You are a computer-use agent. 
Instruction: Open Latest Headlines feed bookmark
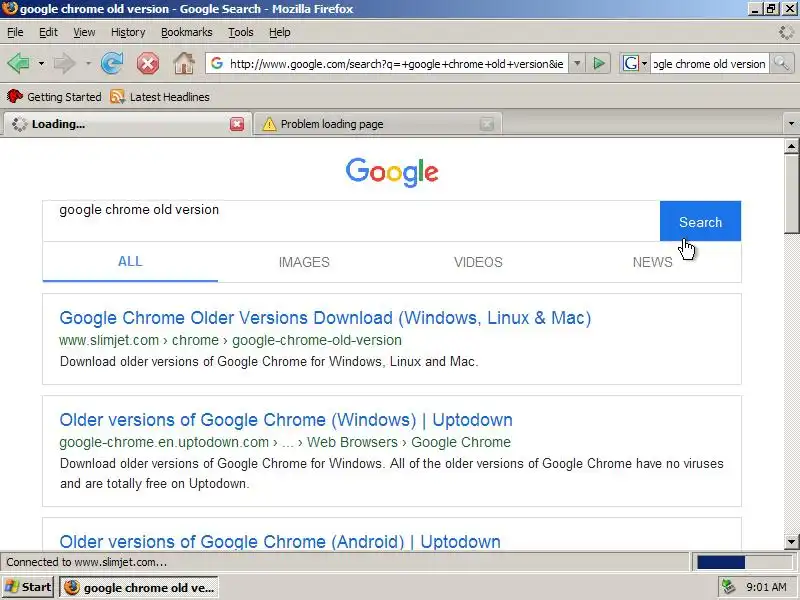click(160, 96)
